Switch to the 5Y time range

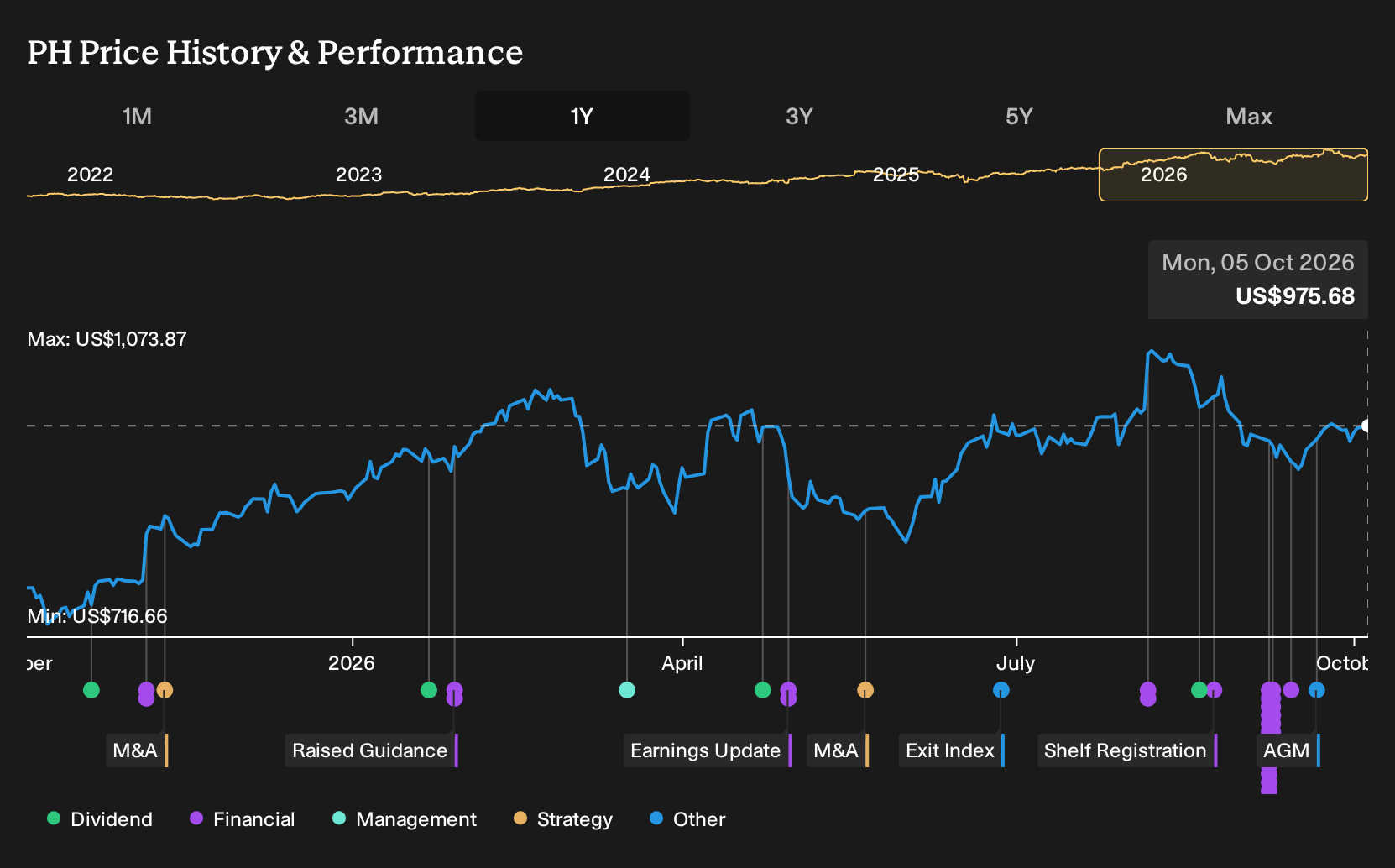[1019, 116]
